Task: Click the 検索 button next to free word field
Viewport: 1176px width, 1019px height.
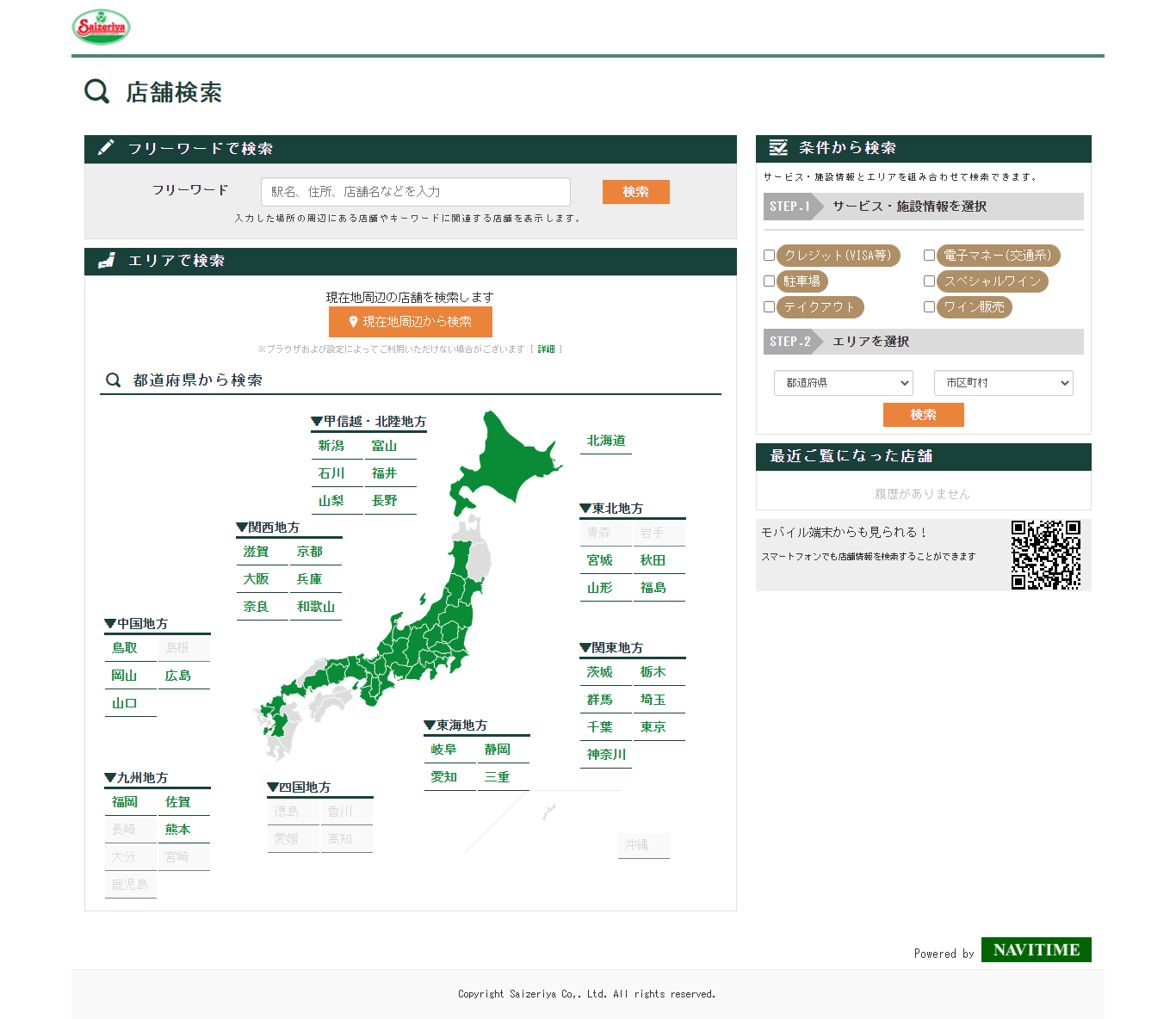Action: 635,192
